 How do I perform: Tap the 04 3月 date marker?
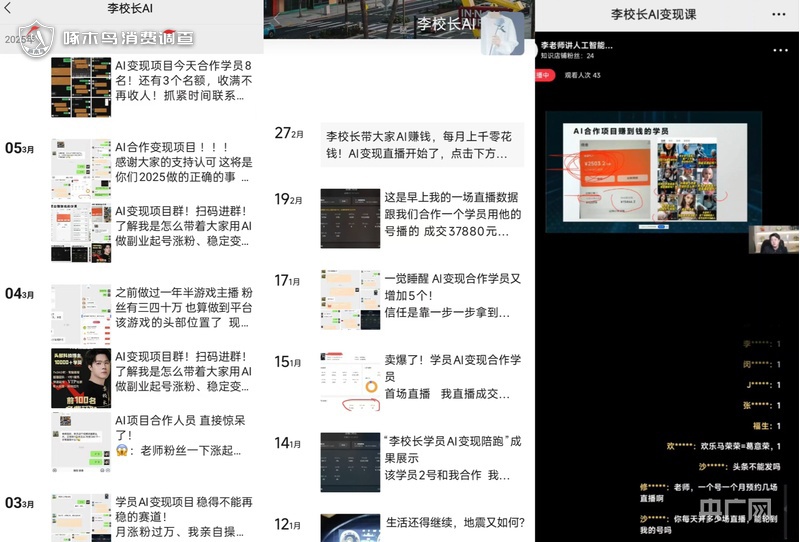[x=19, y=294]
